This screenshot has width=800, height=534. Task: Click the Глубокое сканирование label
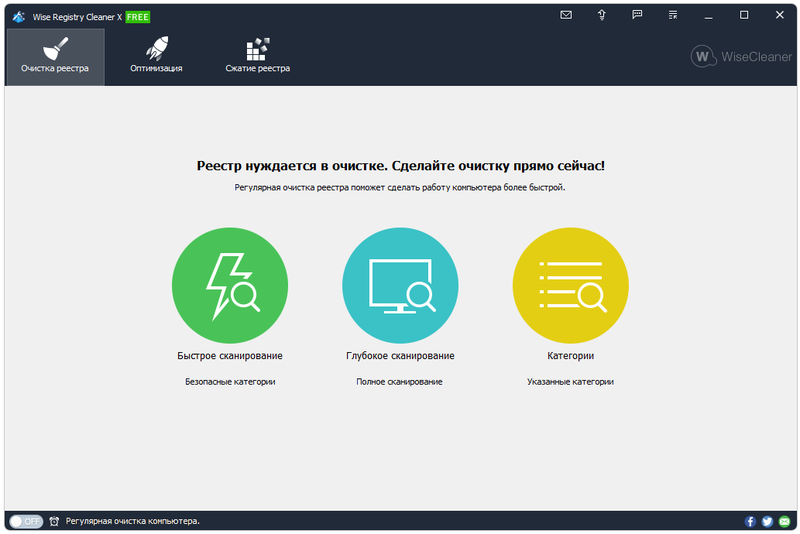[x=400, y=355]
